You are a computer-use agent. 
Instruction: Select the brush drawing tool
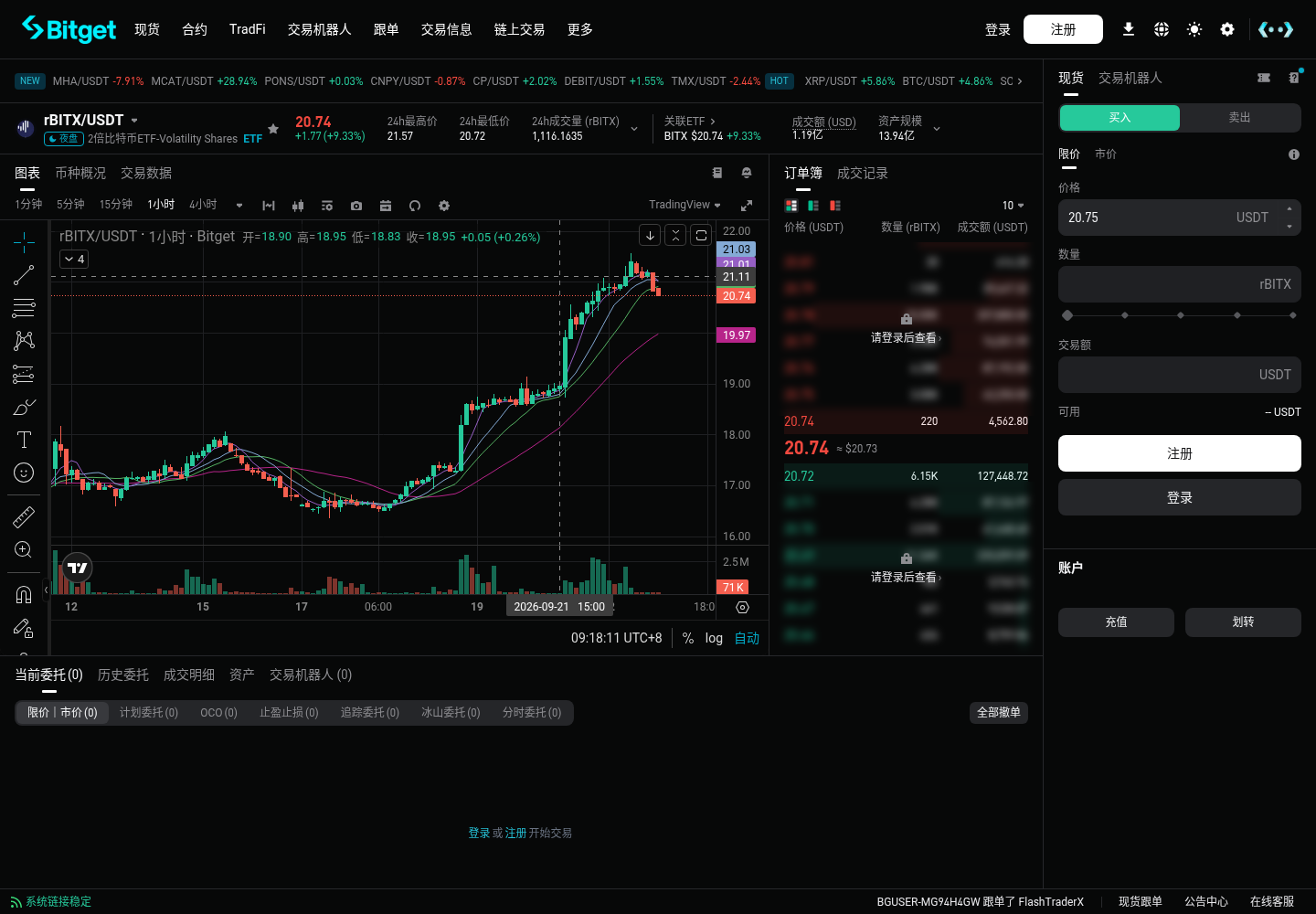[24, 407]
